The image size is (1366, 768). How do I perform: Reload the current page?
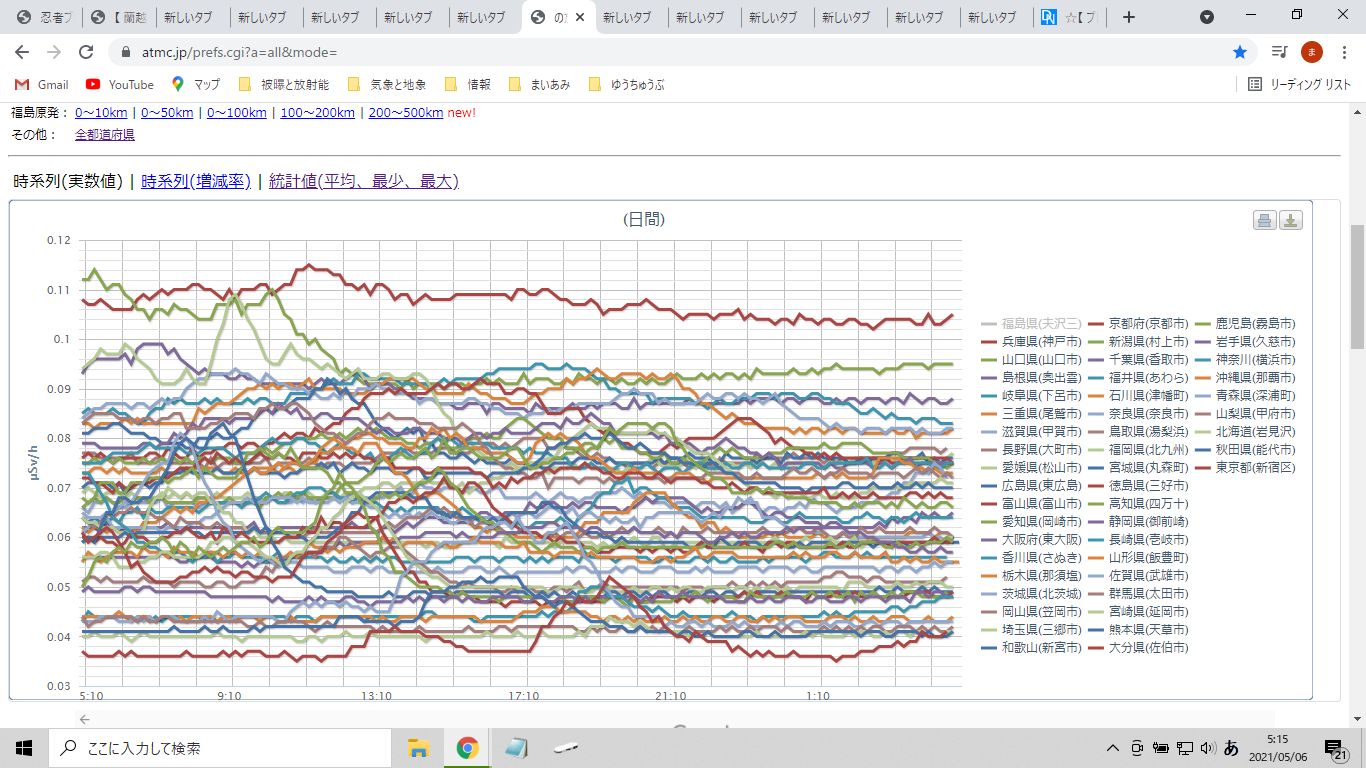point(86,52)
